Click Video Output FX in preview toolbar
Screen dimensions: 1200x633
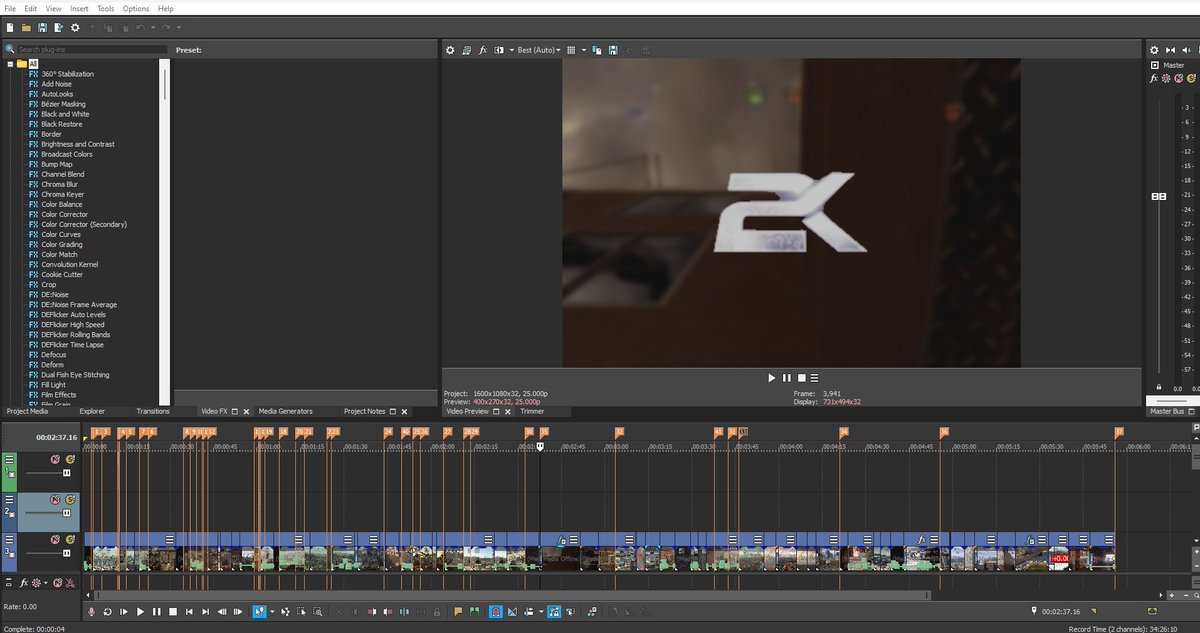482,50
